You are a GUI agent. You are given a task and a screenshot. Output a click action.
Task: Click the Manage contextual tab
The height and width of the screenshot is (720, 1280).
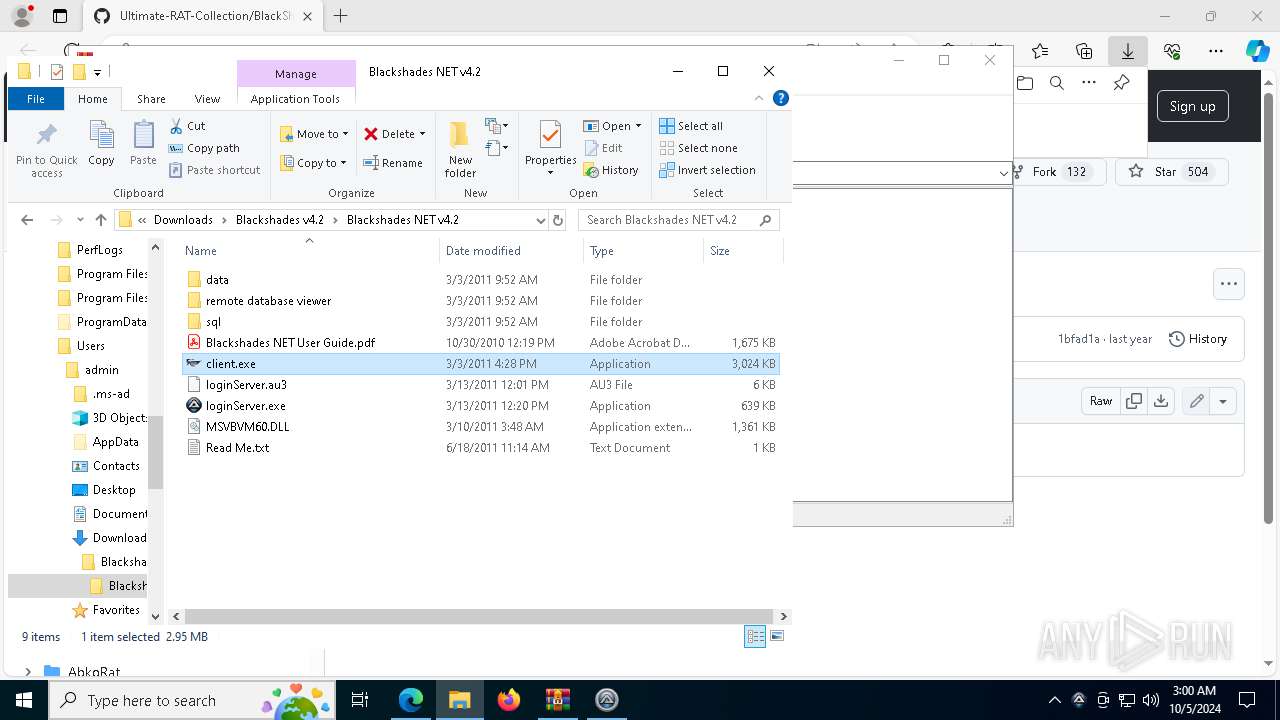(296, 74)
